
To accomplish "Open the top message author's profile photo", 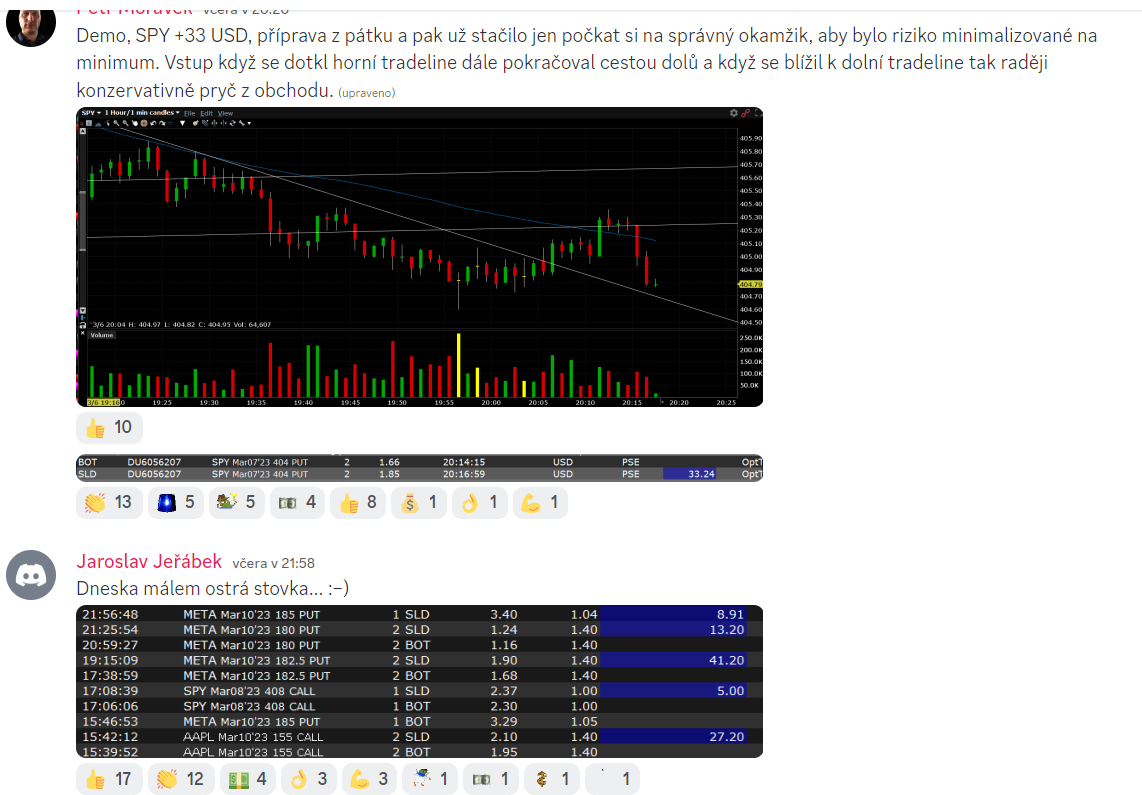I will click(x=31, y=23).
